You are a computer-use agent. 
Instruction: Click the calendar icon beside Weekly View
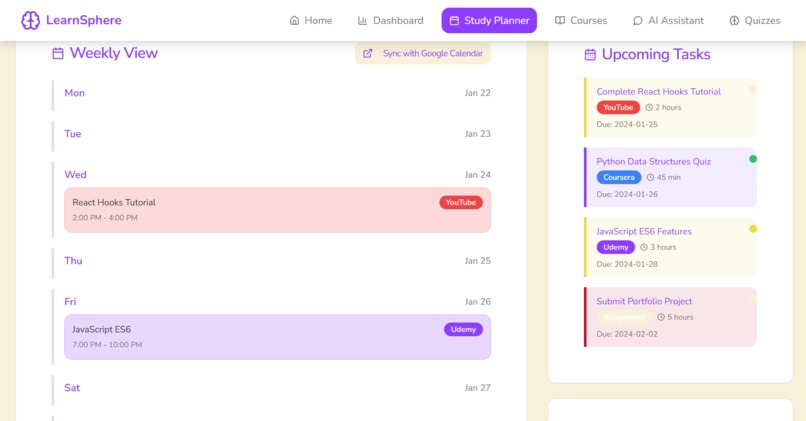(58, 53)
